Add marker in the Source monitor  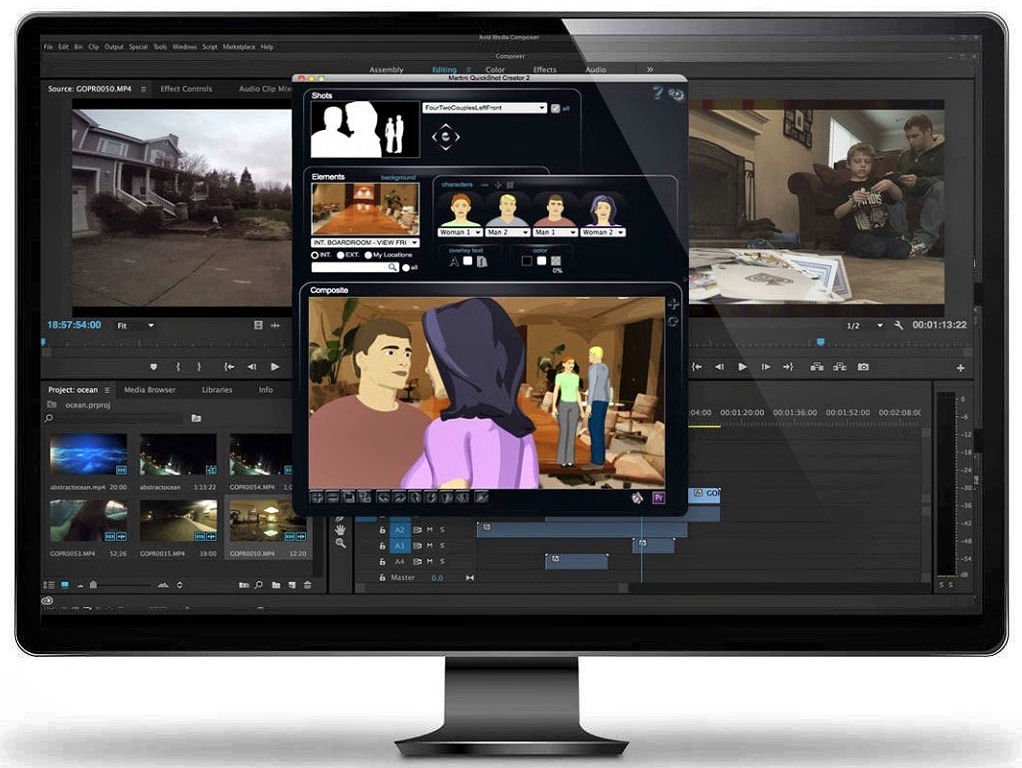[x=154, y=367]
